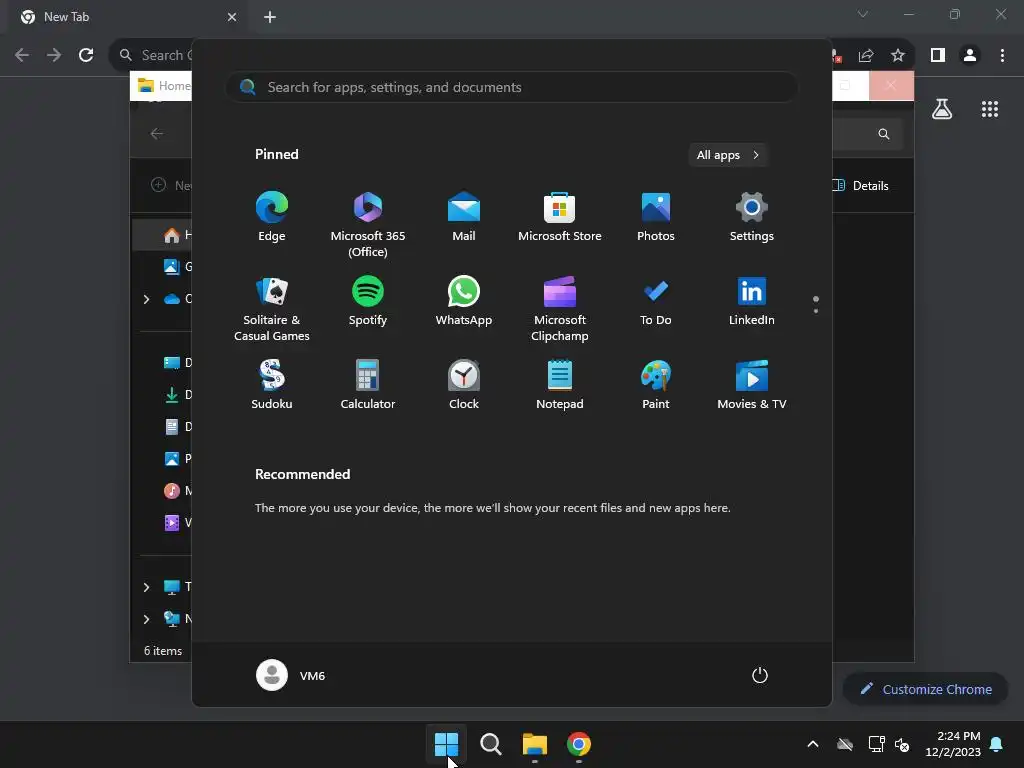Click the OneDrive tray icon
Image resolution: width=1024 pixels, height=768 pixels.
point(845,744)
